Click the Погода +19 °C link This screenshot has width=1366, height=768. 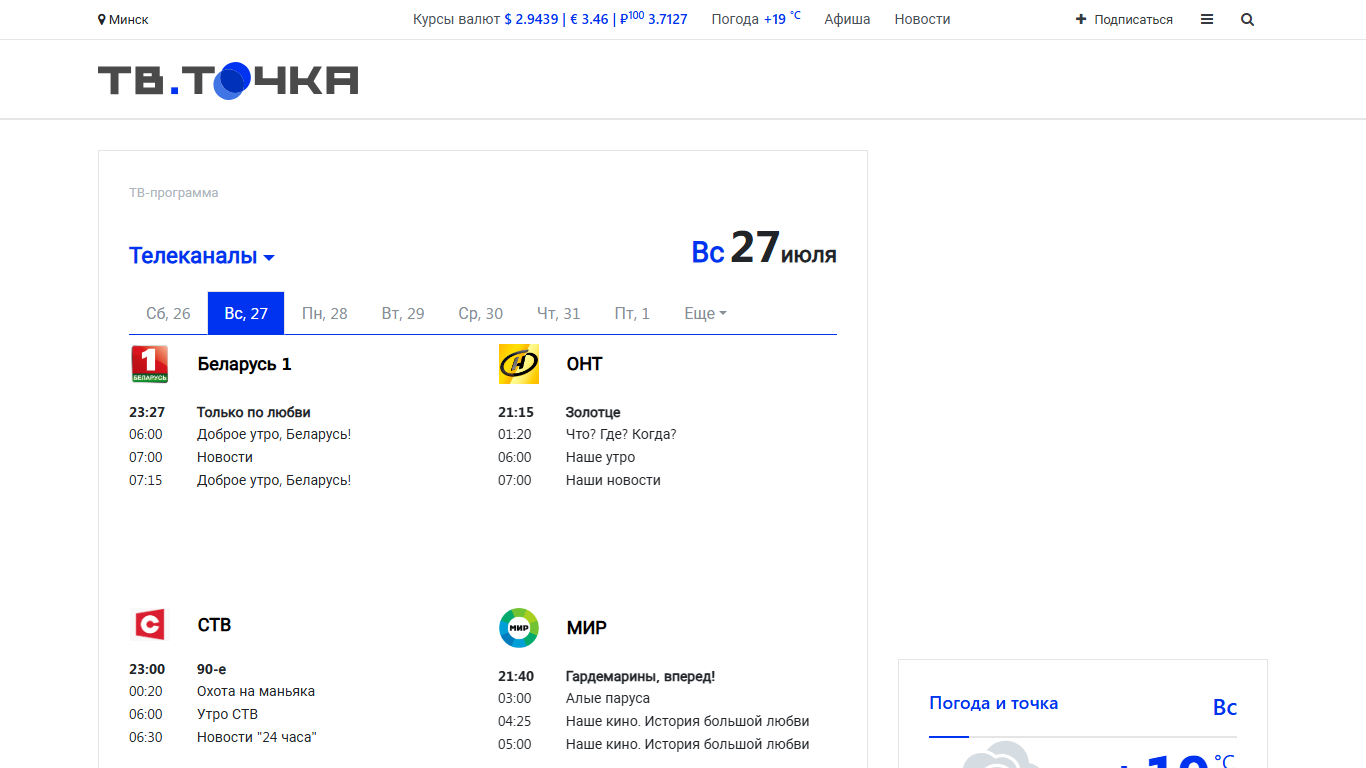(756, 19)
